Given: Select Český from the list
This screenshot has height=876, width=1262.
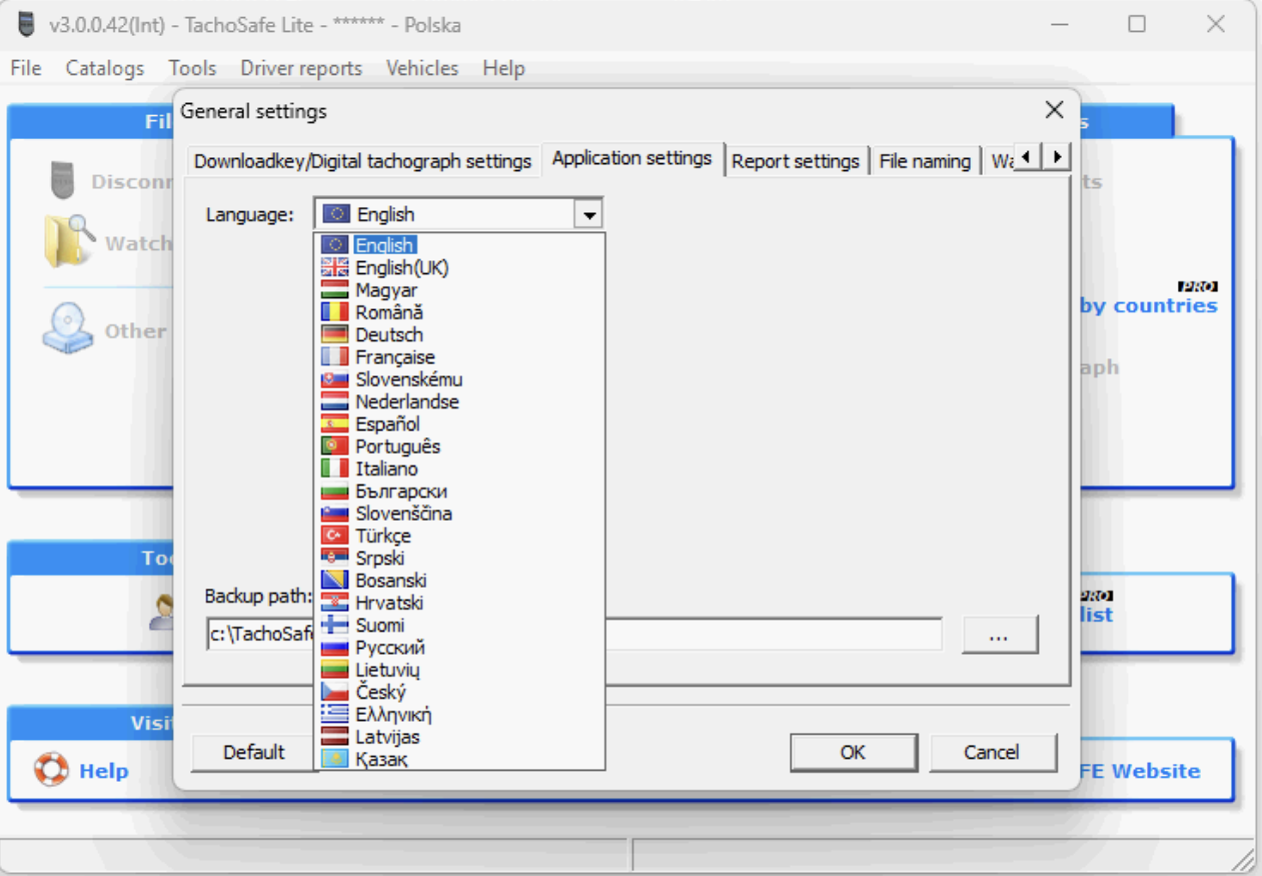Looking at the screenshot, I should pyautogui.click(x=459, y=692).
